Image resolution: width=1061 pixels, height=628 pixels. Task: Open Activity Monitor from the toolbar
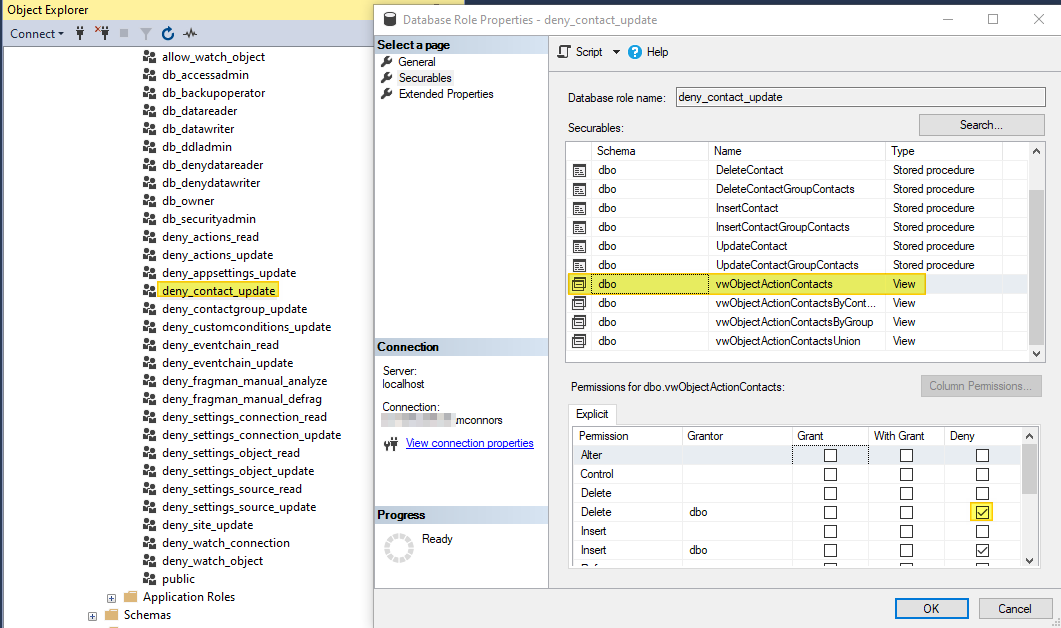tap(188, 33)
